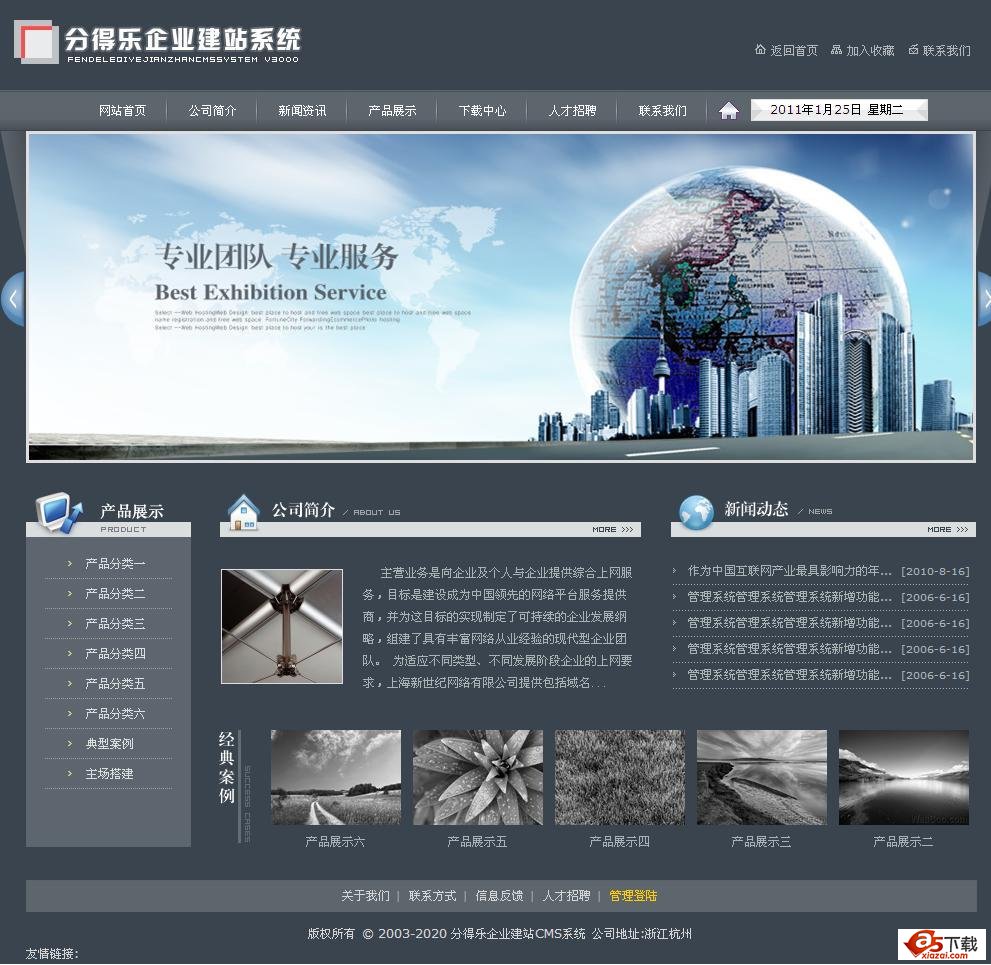Click the 管理登陆 login link in footer
Screen dimensions: 991x965
click(632, 895)
